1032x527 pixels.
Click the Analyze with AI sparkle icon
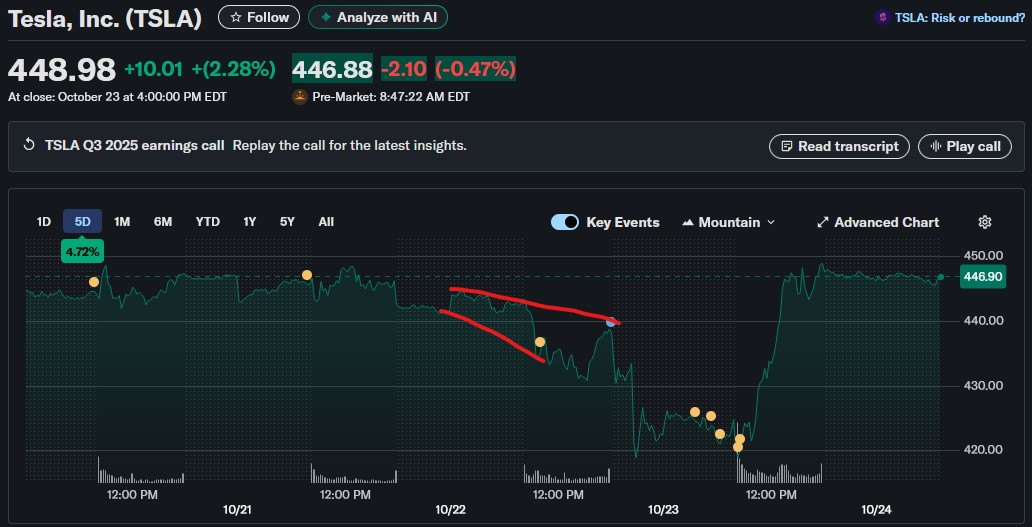click(324, 17)
